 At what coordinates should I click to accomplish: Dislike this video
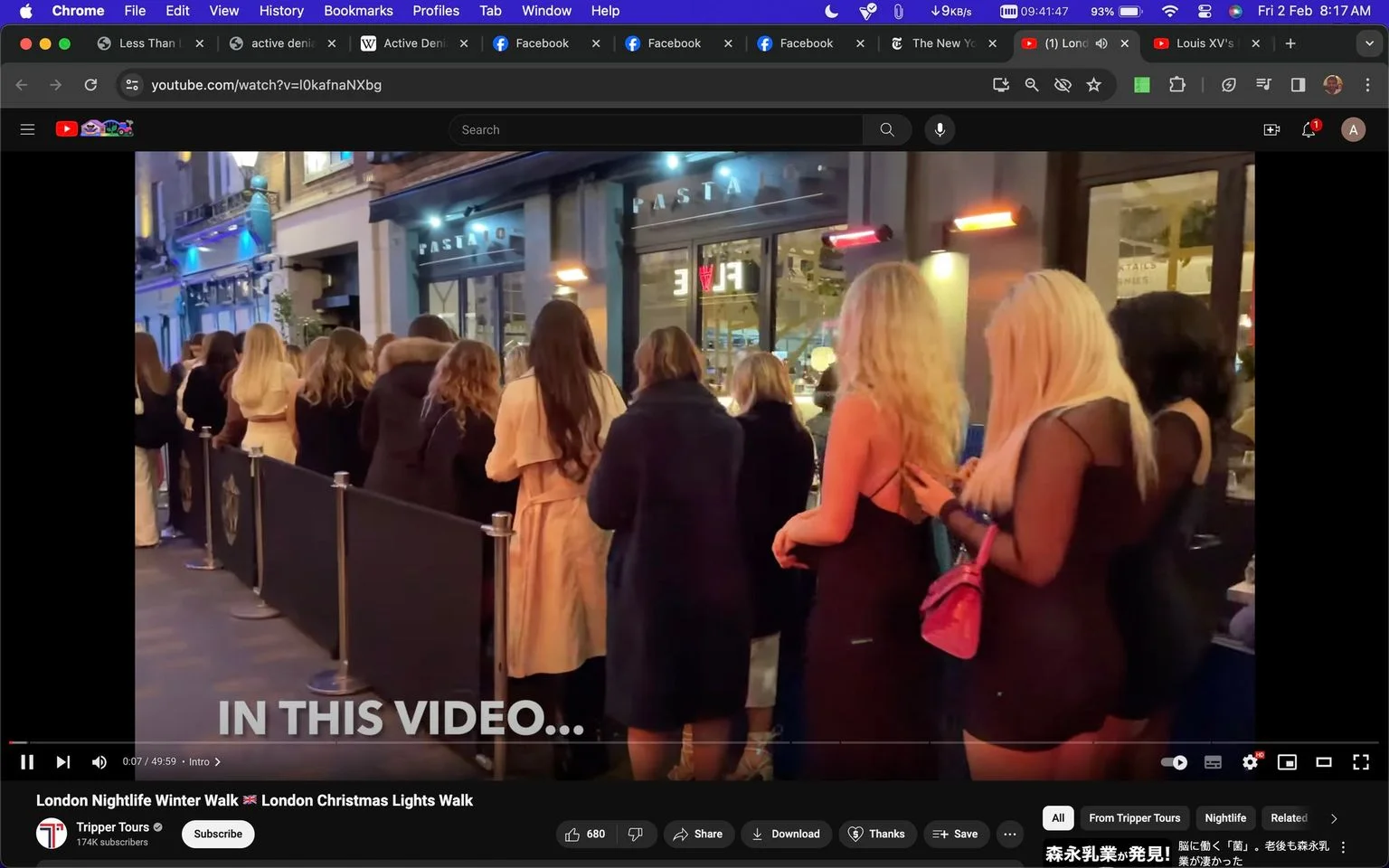click(x=636, y=834)
